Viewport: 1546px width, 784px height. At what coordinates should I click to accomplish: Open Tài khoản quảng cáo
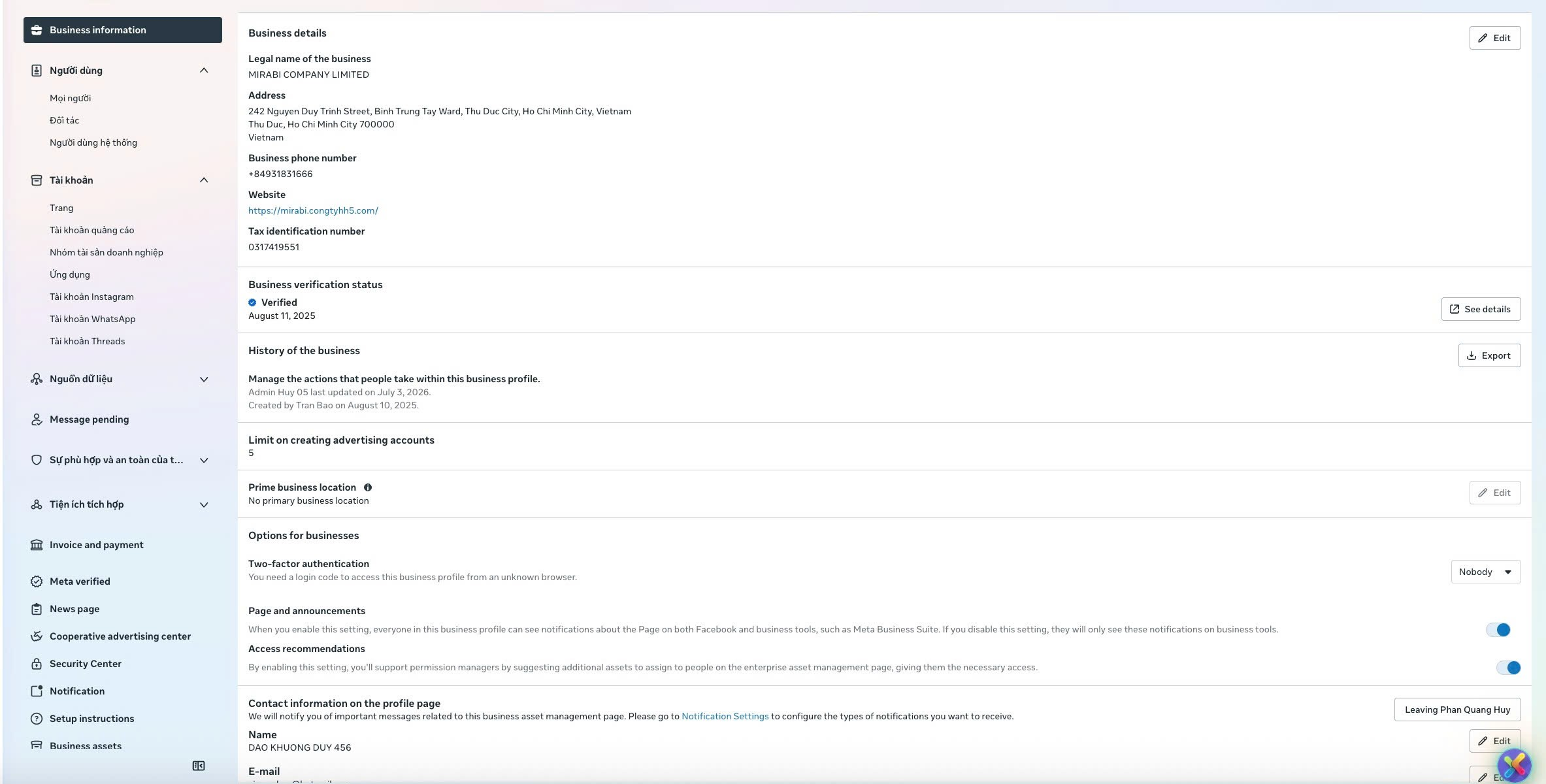(92, 230)
